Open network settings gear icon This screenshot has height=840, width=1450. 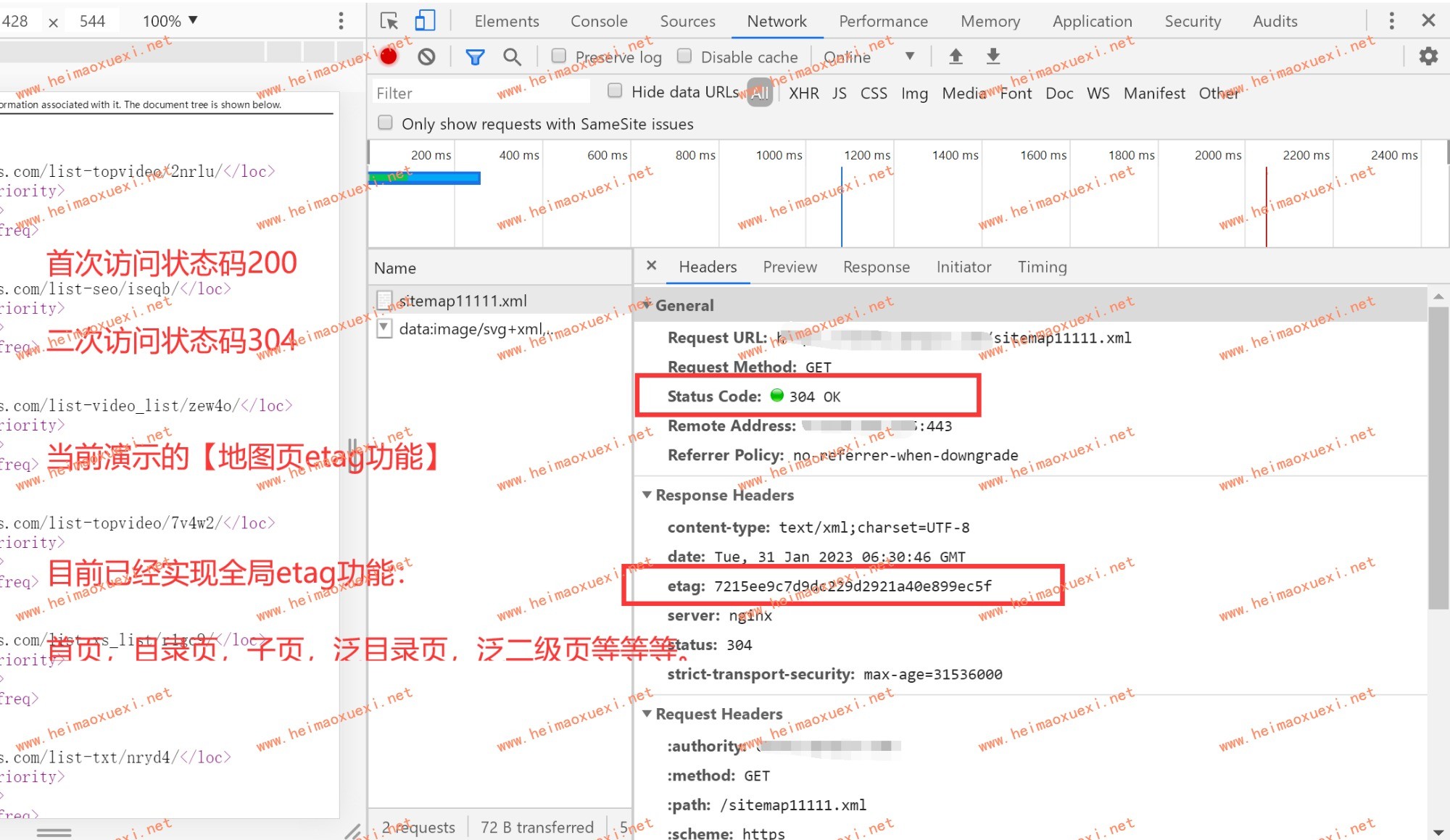pos(1428,56)
